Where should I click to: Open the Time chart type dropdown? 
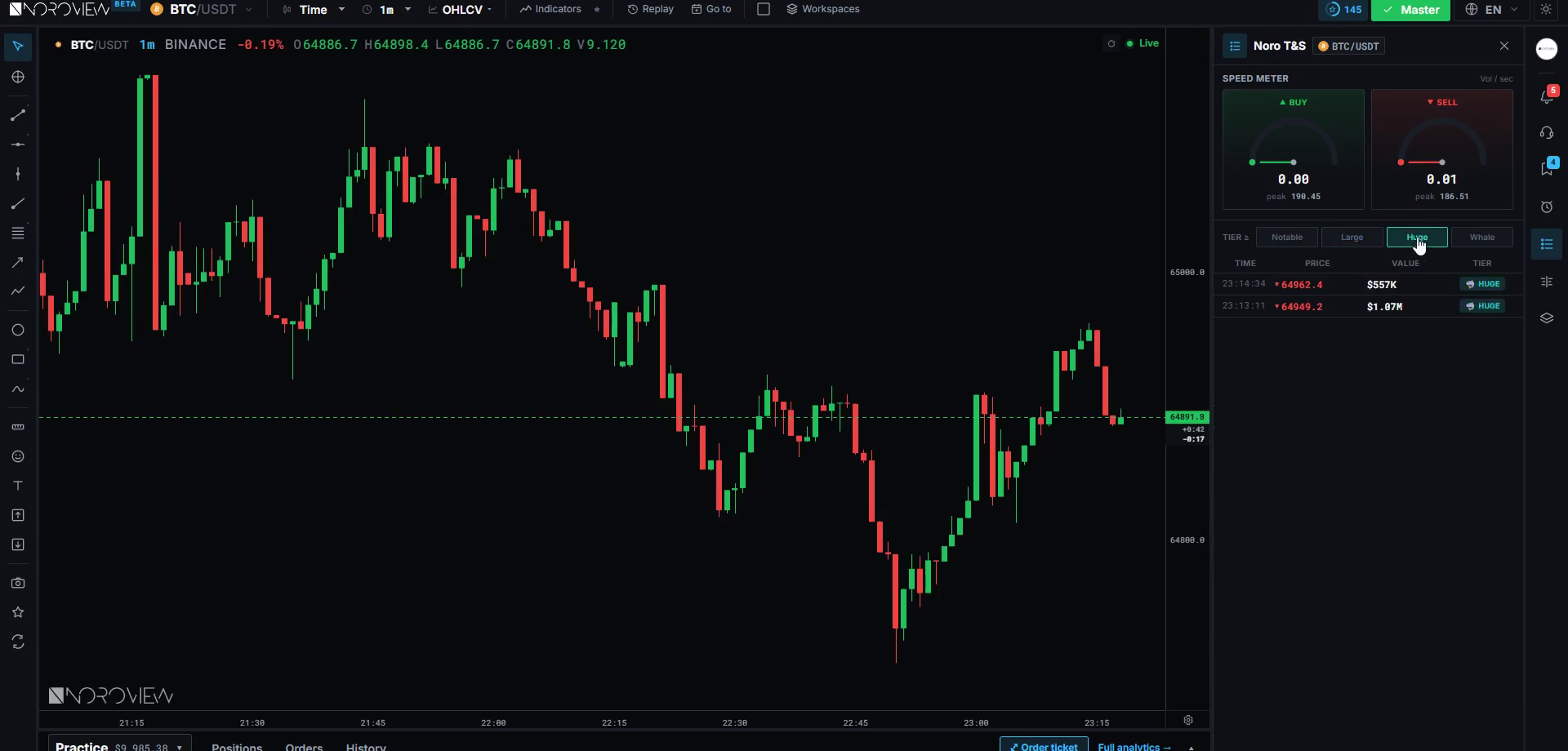tap(314, 9)
